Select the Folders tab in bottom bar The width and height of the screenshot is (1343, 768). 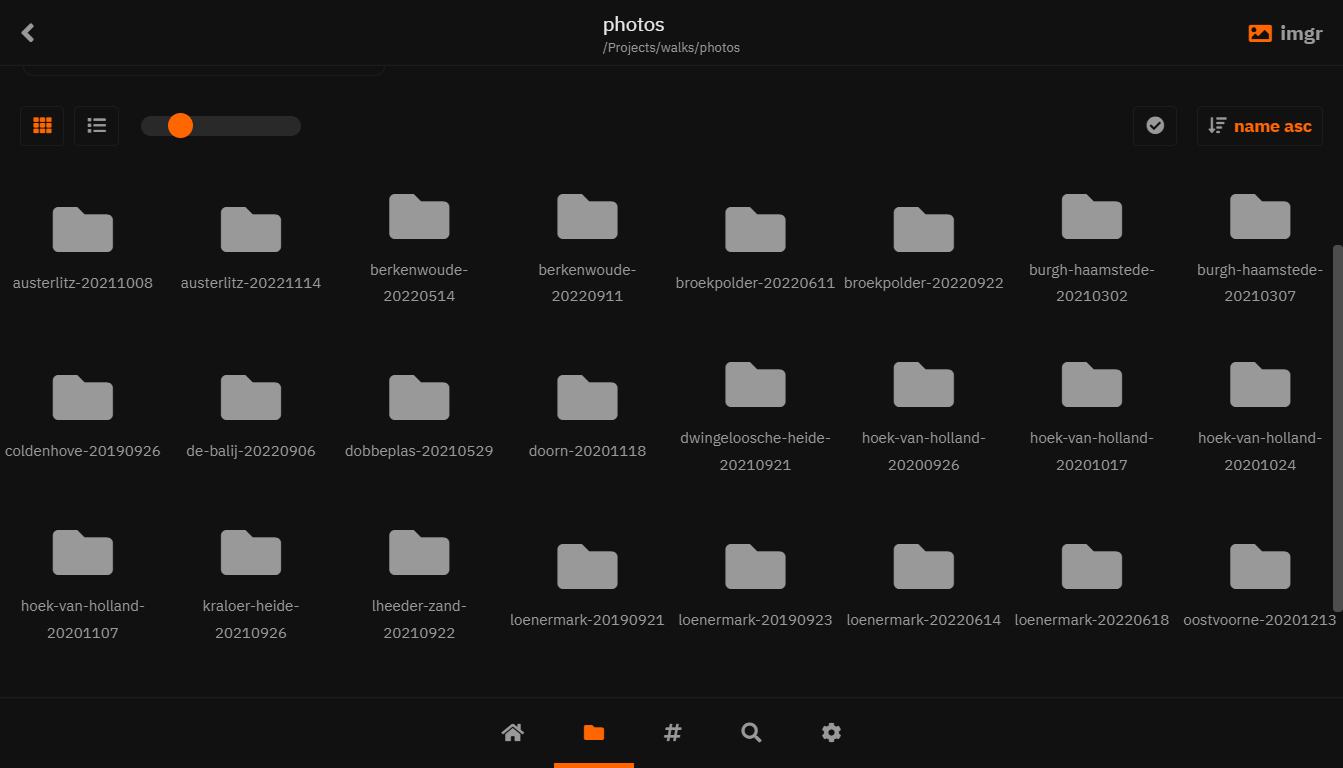(594, 733)
